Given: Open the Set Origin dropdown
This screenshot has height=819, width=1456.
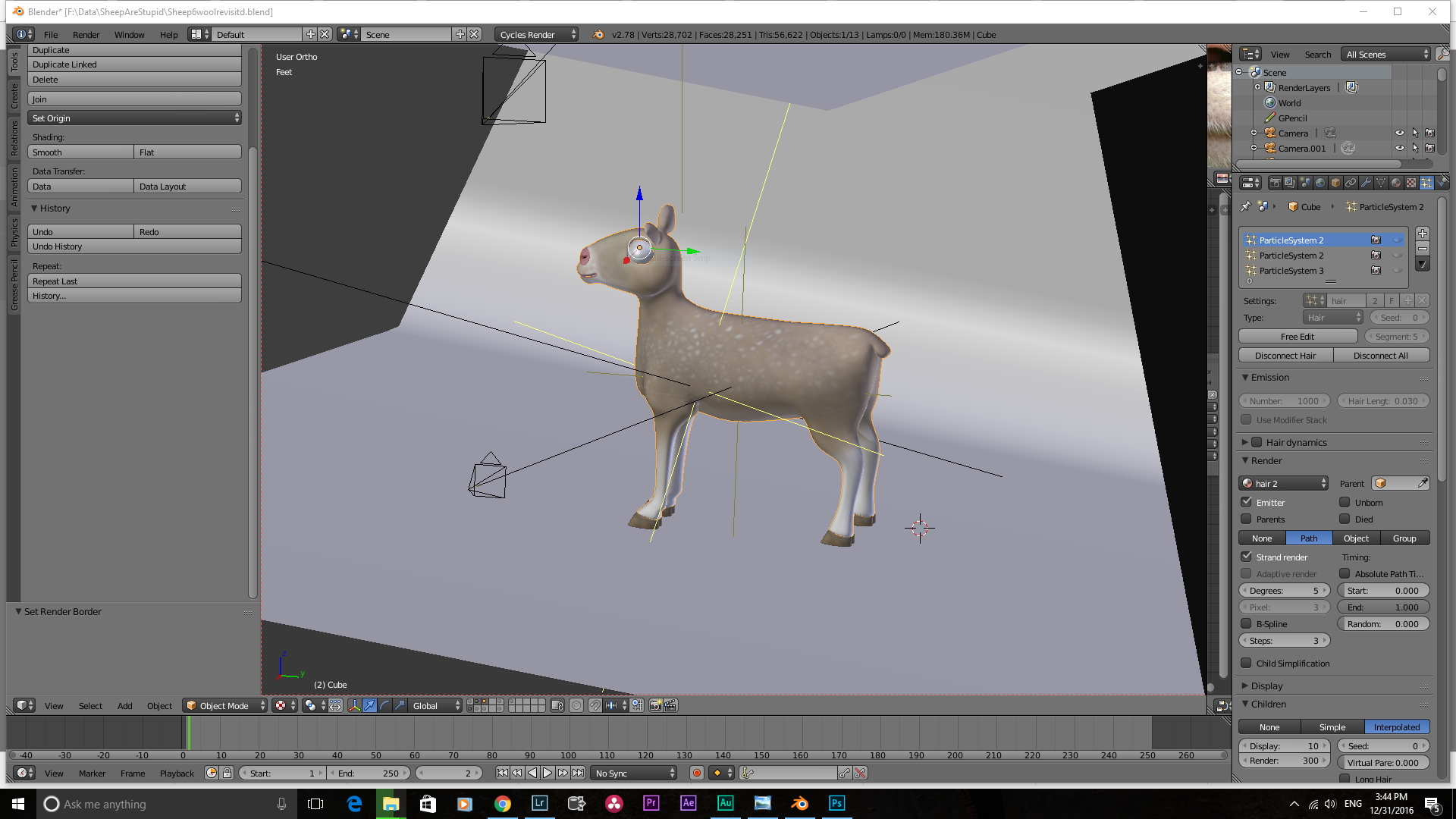Looking at the screenshot, I should [135, 118].
